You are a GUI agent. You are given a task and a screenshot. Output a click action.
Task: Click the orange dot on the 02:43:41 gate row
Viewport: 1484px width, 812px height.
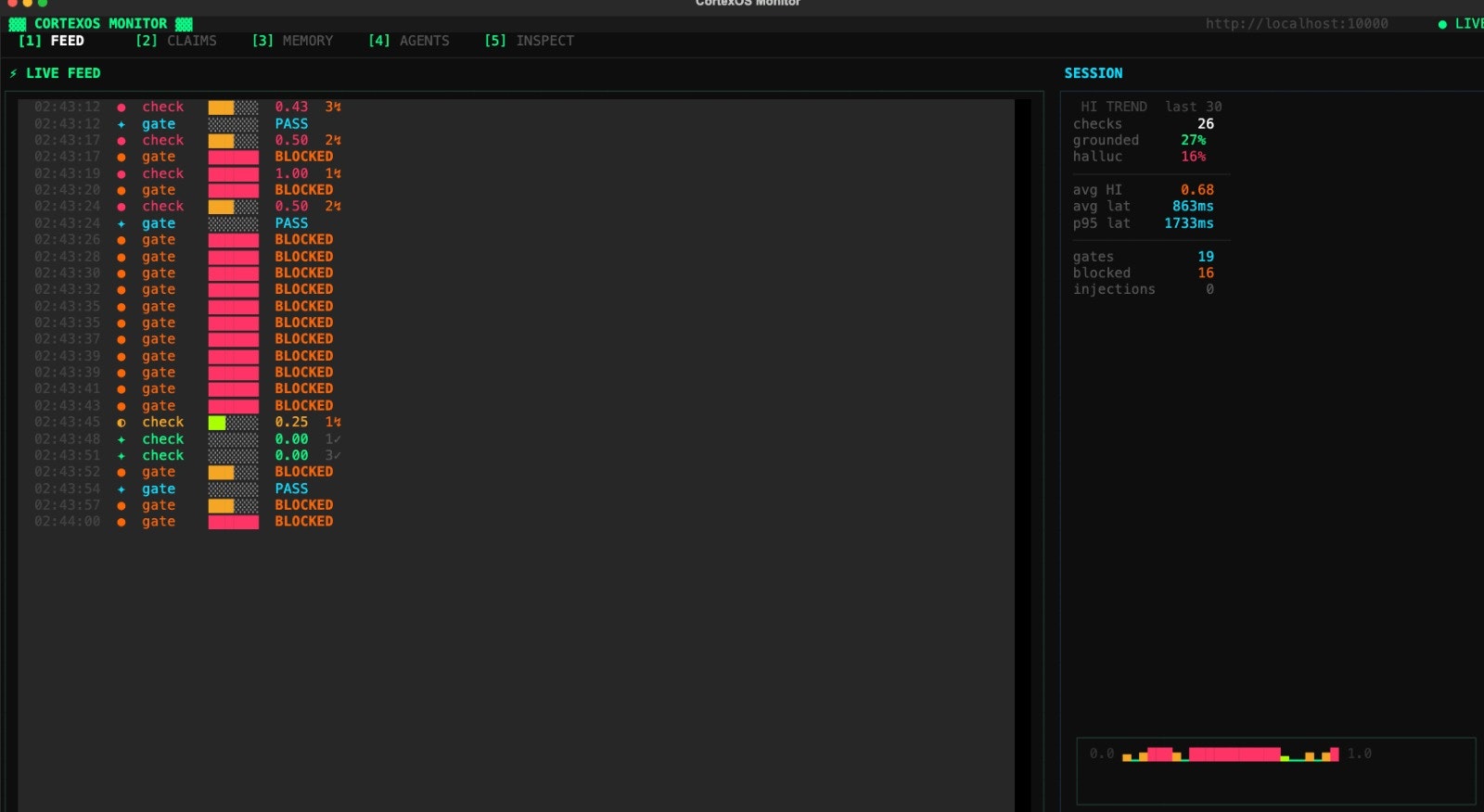pos(122,389)
